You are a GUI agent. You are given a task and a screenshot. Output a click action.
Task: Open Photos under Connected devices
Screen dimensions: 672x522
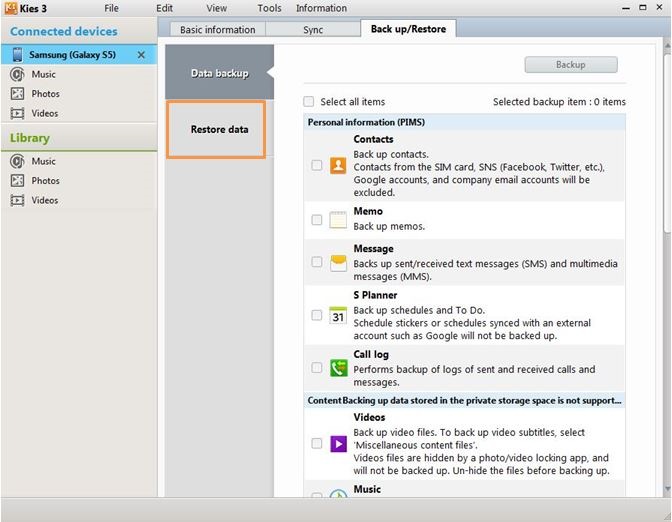click(x=45, y=94)
